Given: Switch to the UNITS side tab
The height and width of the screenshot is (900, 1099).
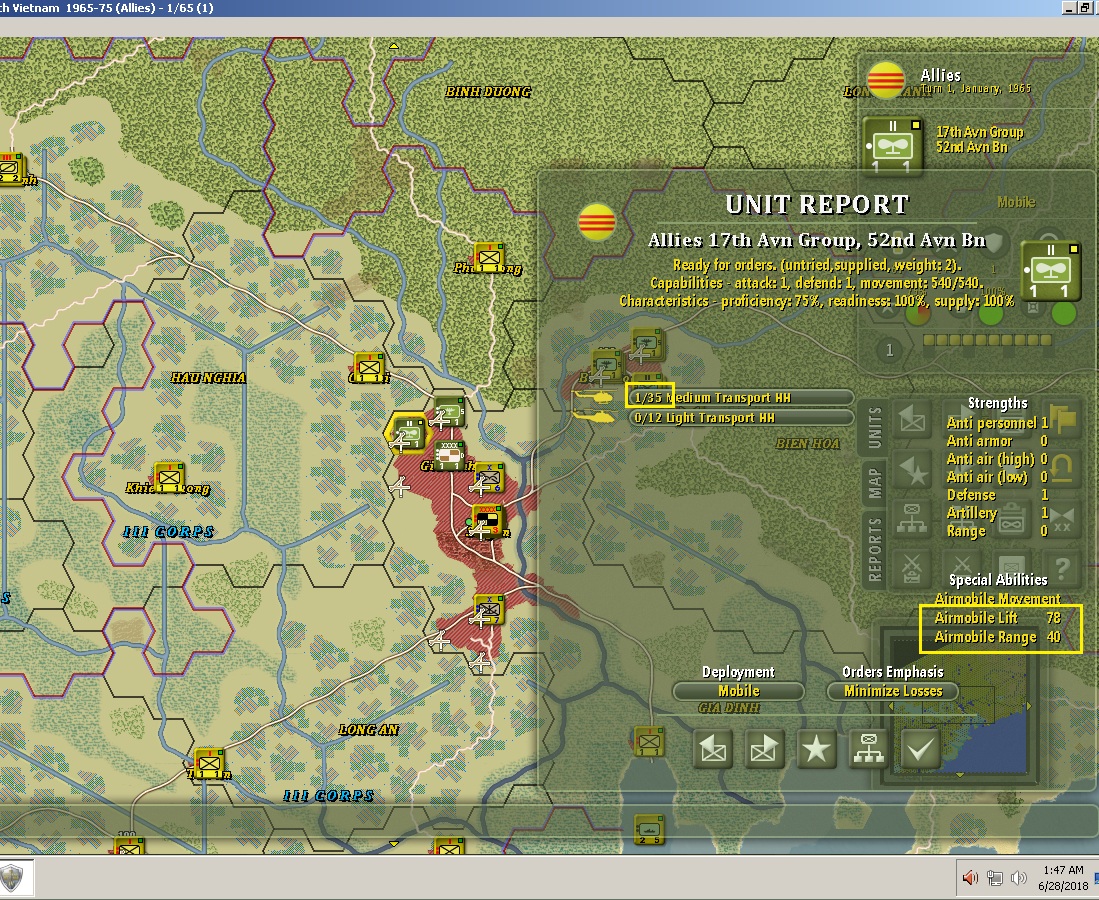Looking at the screenshot, I should (875, 427).
